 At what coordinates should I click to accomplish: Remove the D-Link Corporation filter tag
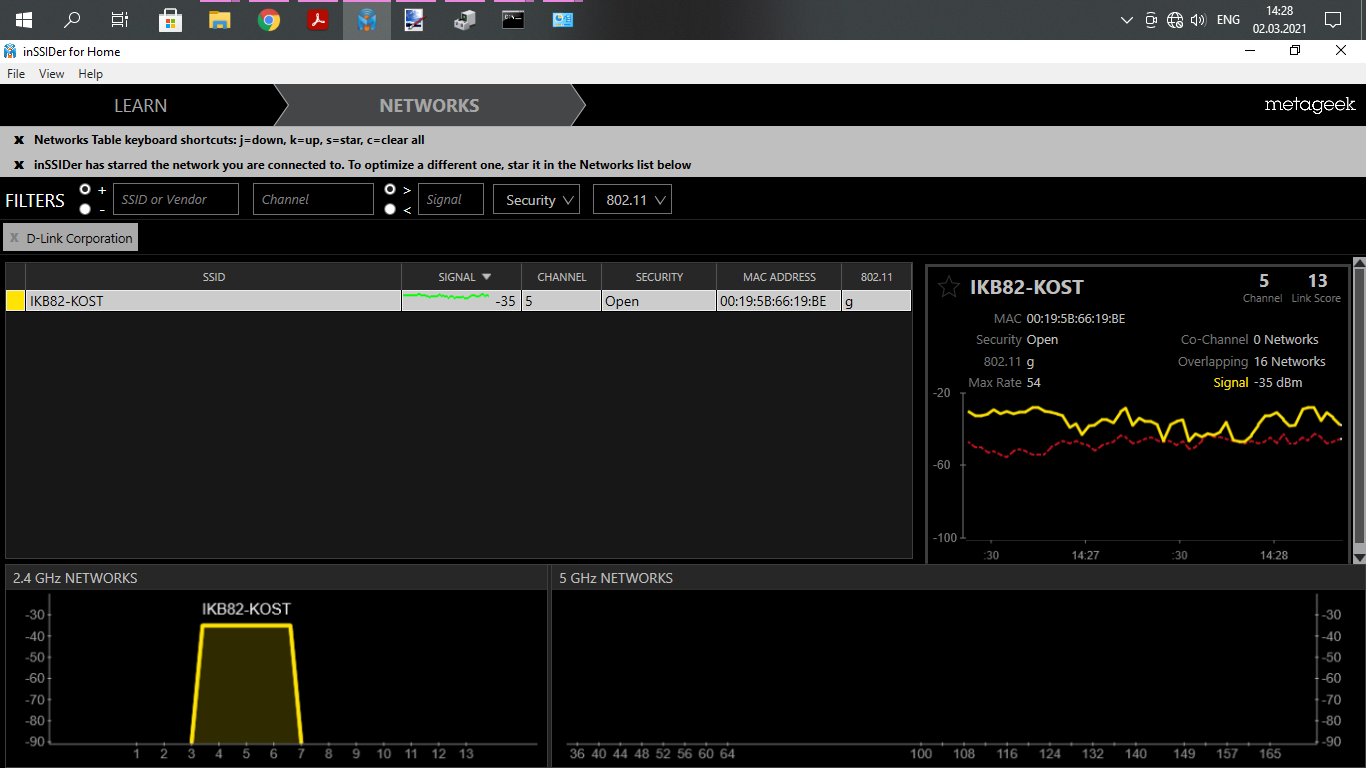coord(14,238)
